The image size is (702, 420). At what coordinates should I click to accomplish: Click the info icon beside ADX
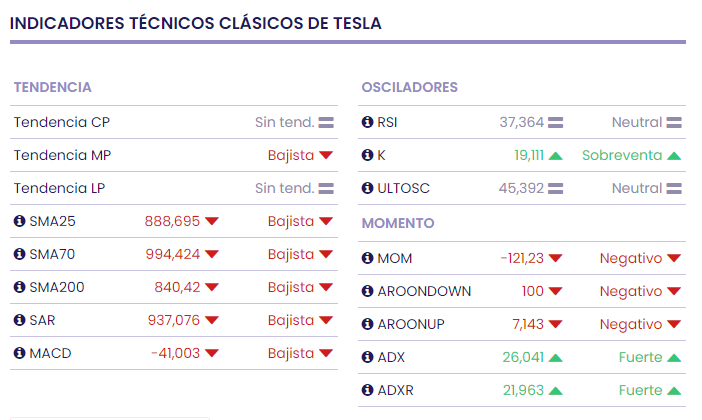367,357
